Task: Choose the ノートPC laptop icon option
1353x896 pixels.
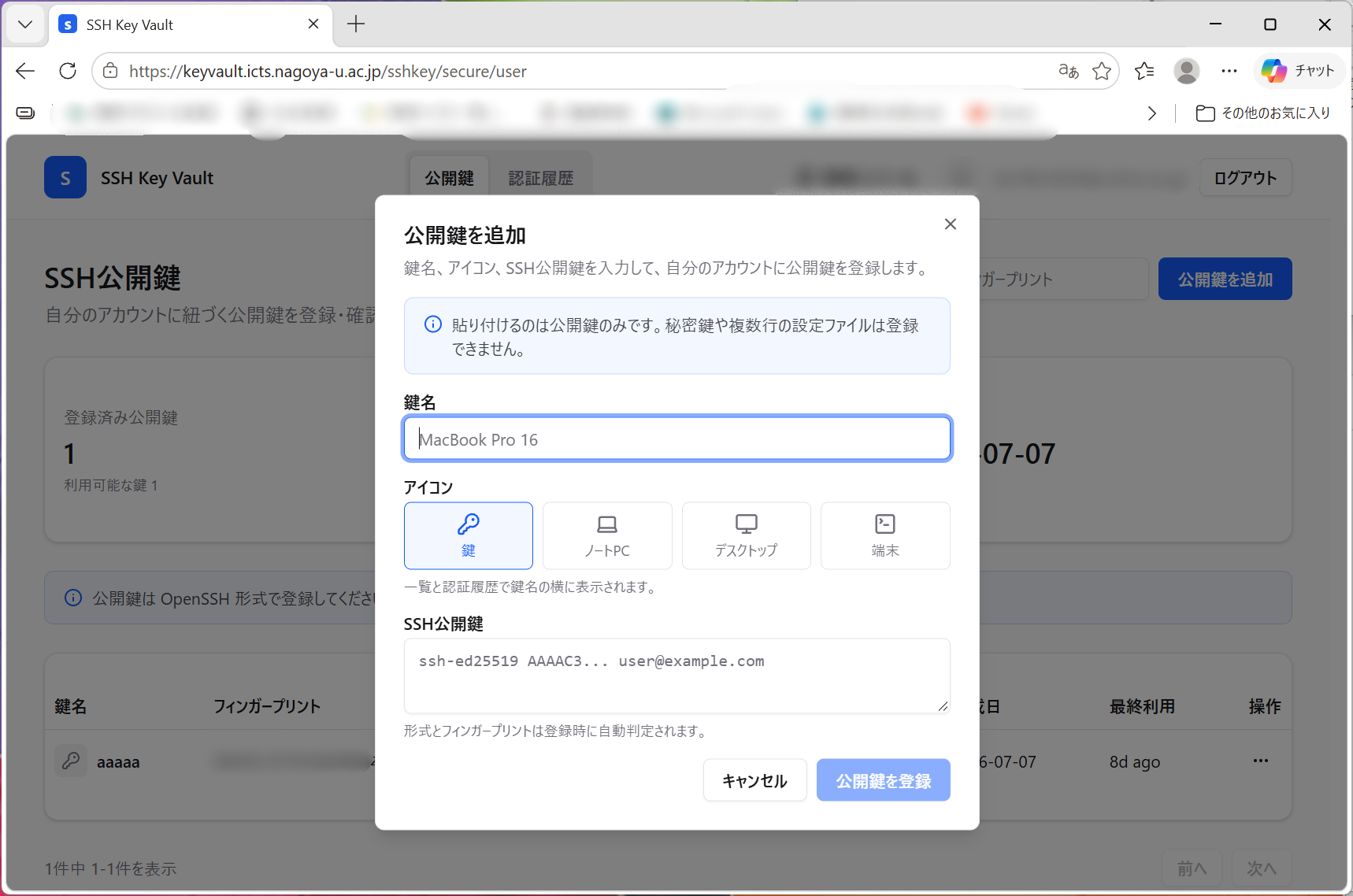Action: pyautogui.click(x=607, y=535)
